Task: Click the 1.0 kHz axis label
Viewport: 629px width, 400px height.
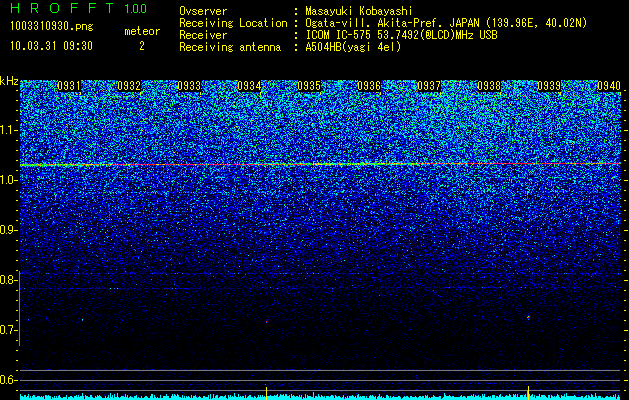Action: (8, 180)
